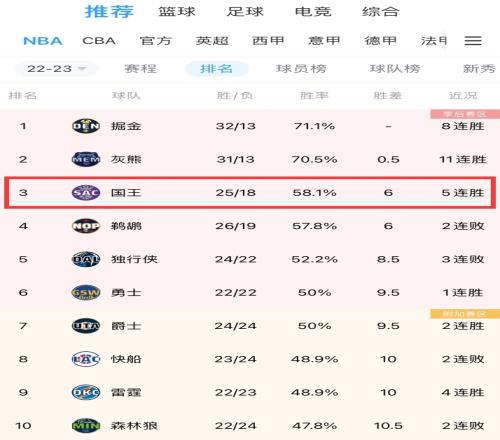
Task: Open team 国王 from the standings
Action: click(126, 193)
